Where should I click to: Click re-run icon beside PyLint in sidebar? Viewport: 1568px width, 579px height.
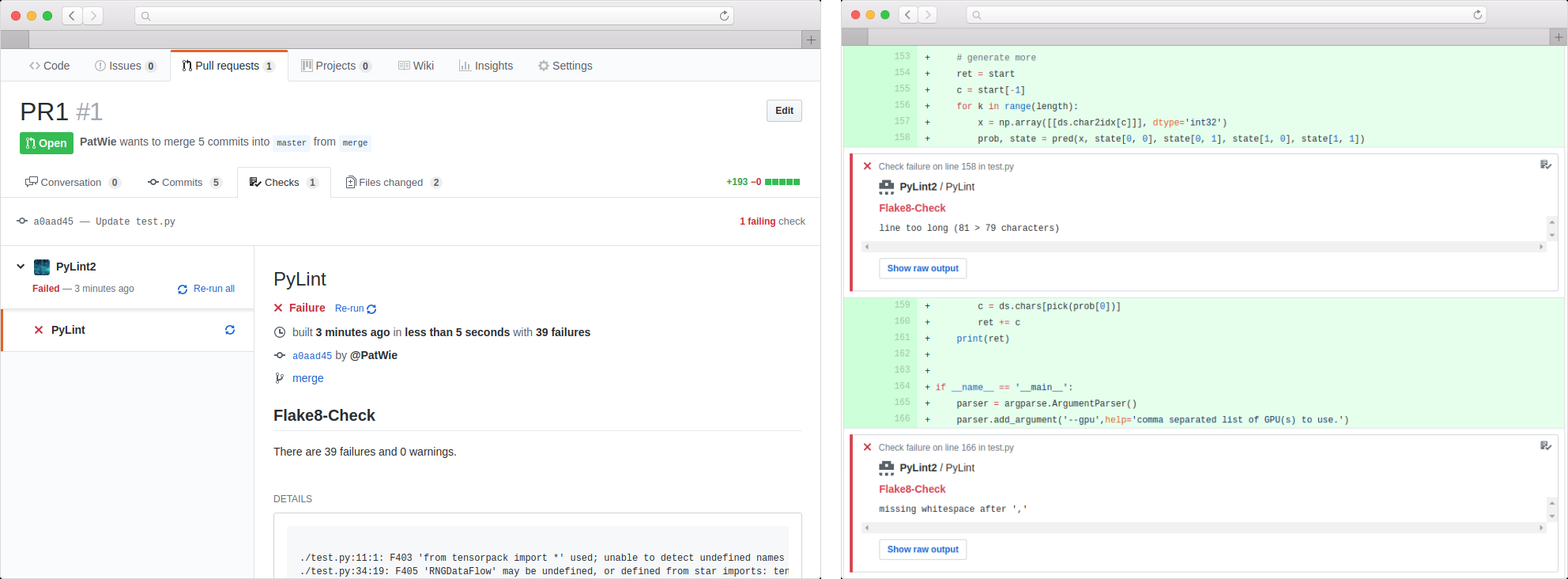230,330
